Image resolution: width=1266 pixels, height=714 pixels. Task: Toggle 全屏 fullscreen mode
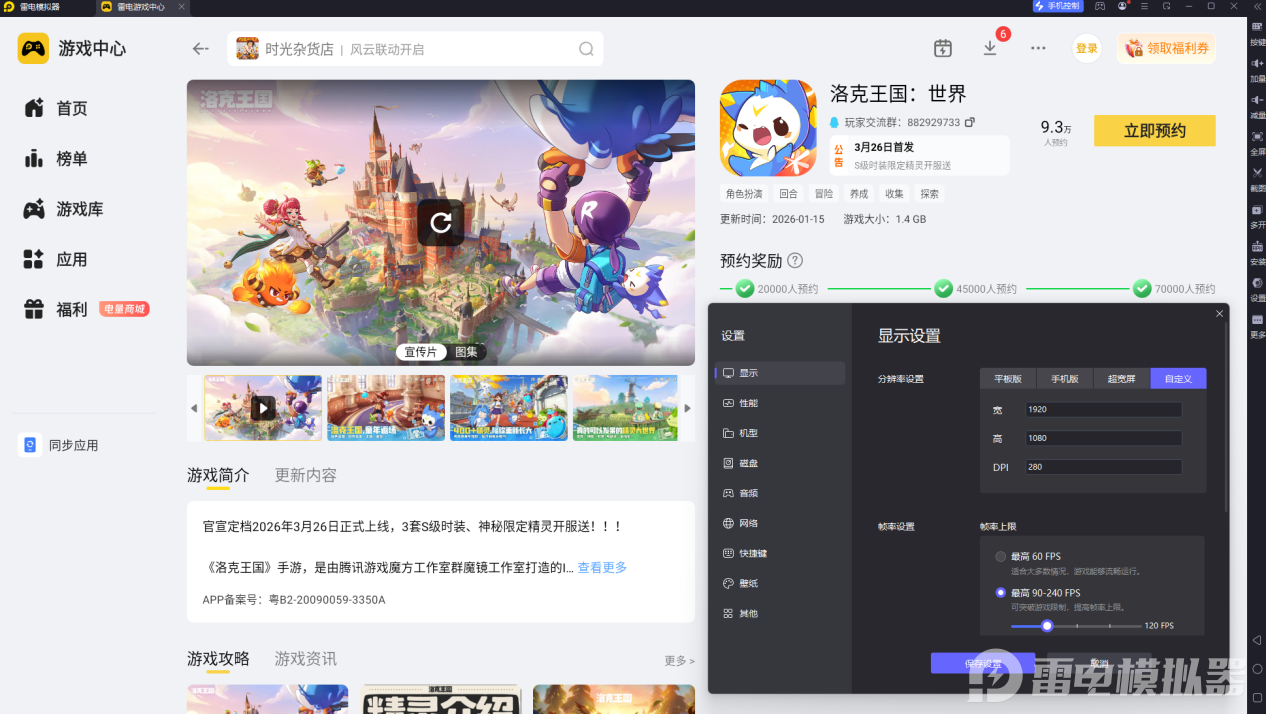click(1257, 141)
